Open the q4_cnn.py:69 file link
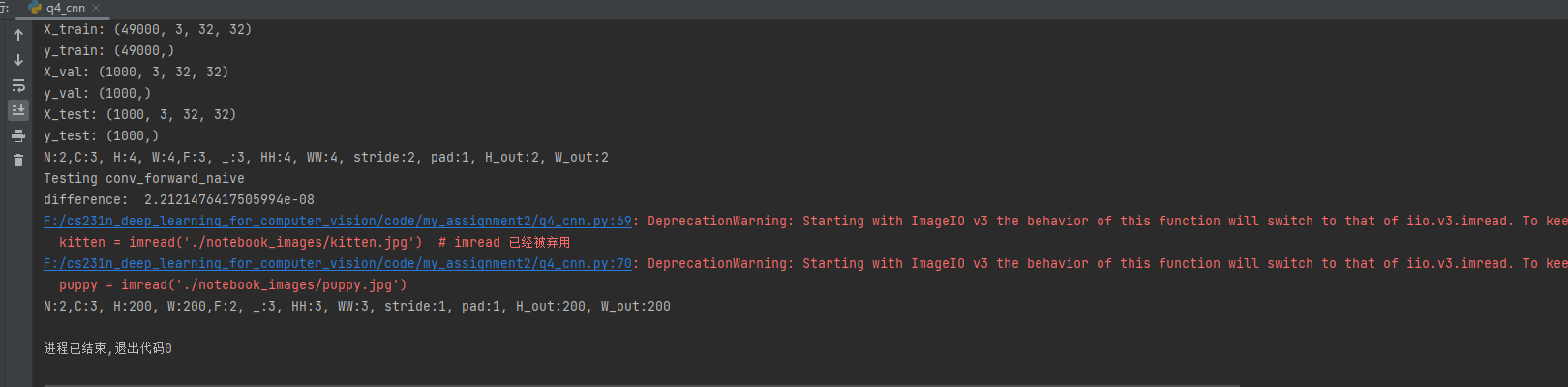The width and height of the screenshot is (1568, 387). tap(337, 222)
